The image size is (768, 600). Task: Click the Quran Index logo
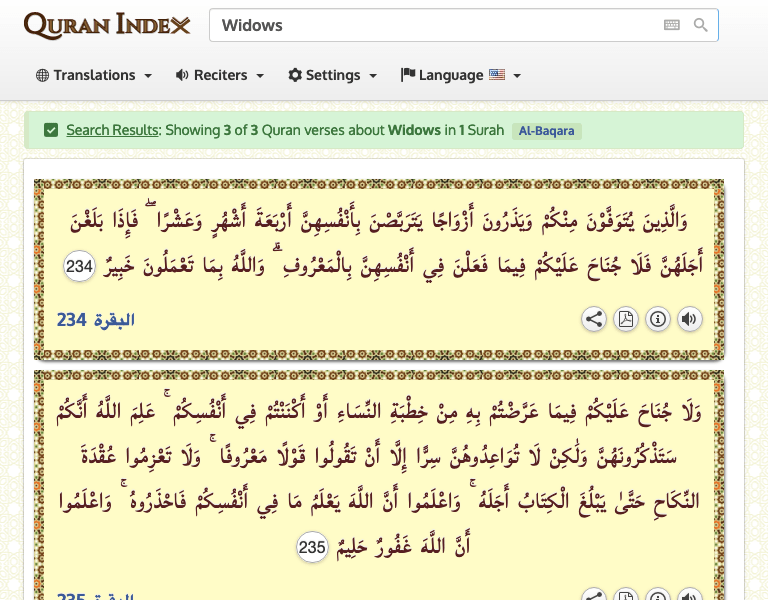pyautogui.click(x=107, y=25)
